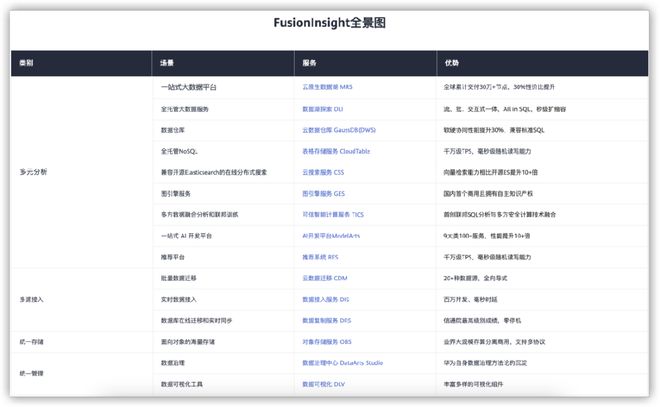Click the 兼容标准SQL advantage cell

coord(494,130)
